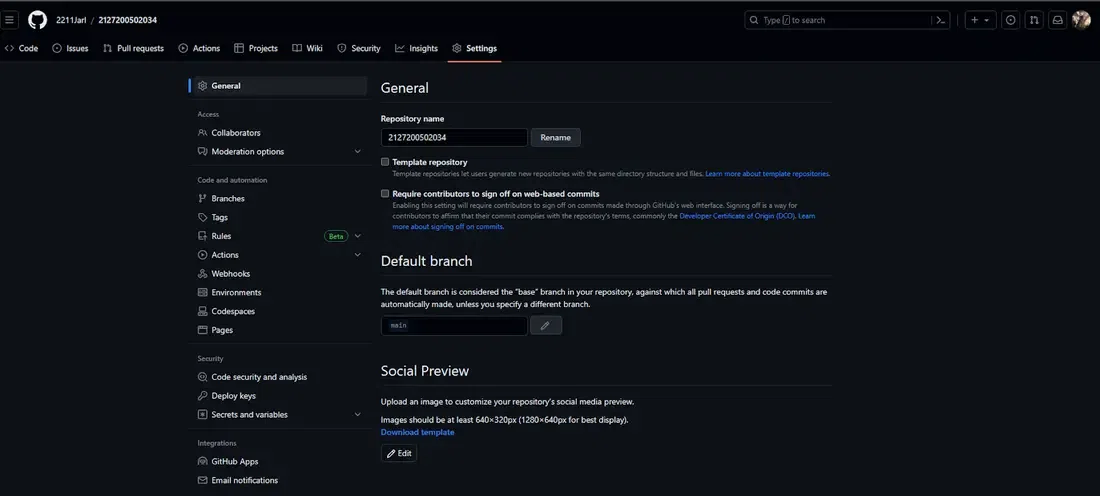Open the Actions repository tab
Image resolution: width=1100 pixels, height=496 pixels.
(x=199, y=48)
